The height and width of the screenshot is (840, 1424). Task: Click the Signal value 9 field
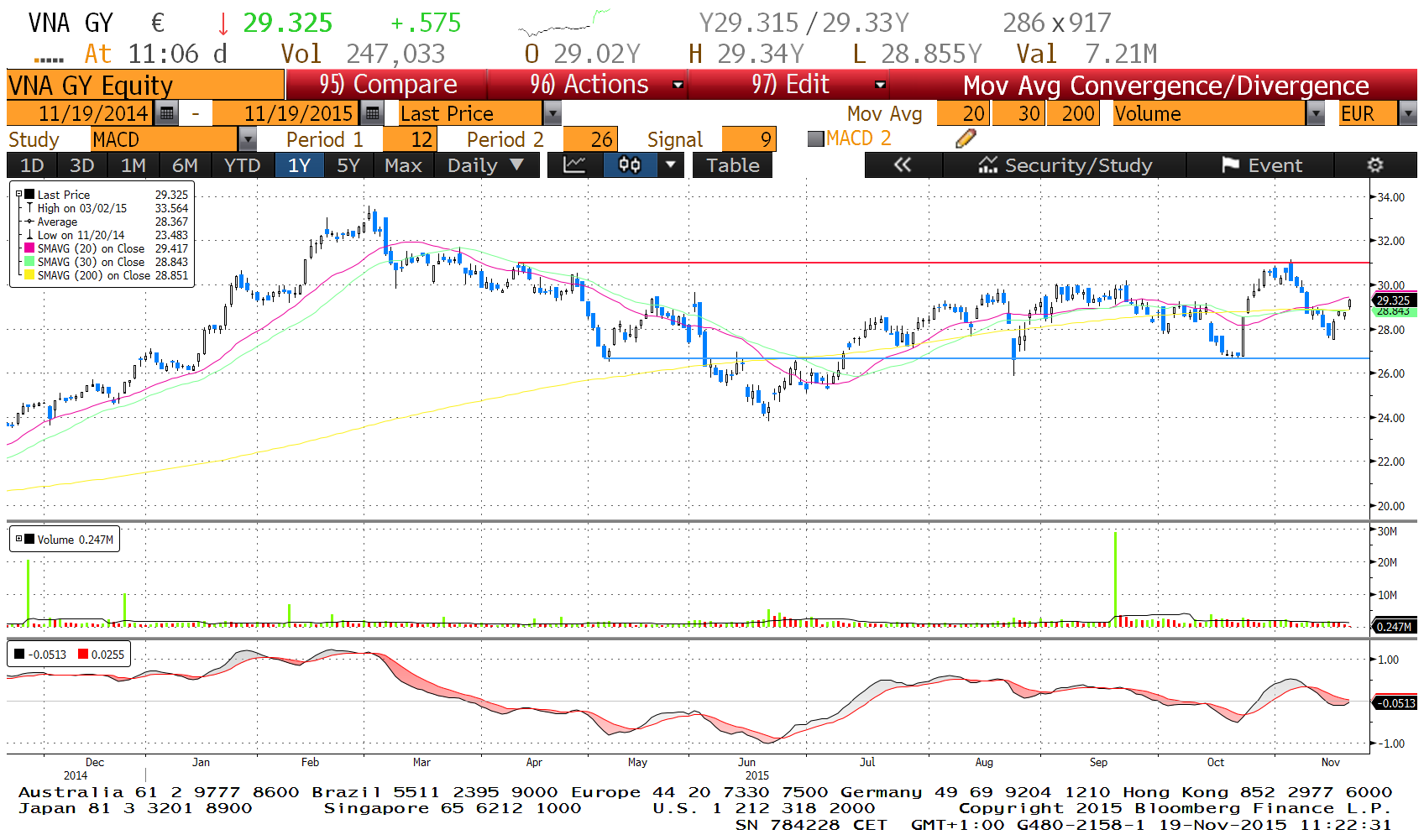pyautogui.click(x=748, y=139)
